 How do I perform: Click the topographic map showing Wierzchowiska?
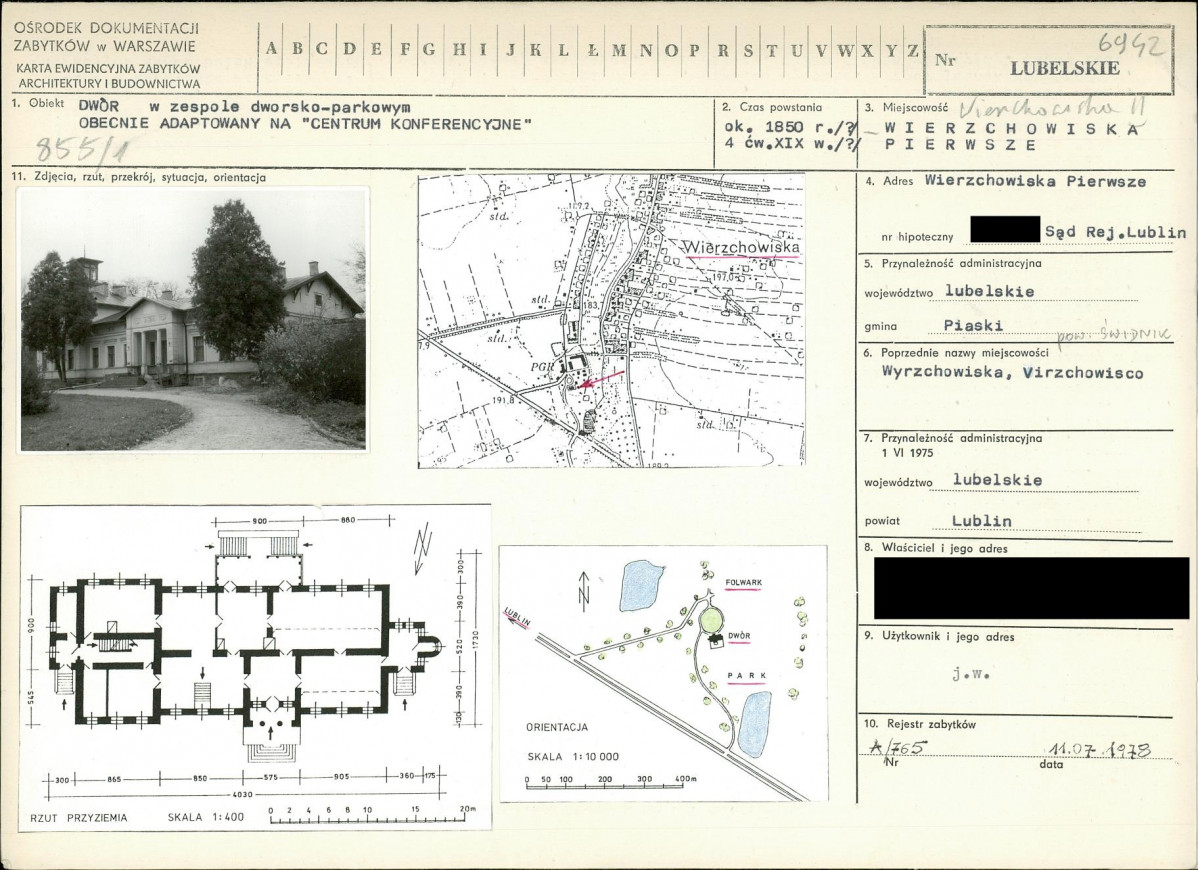tap(611, 320)
